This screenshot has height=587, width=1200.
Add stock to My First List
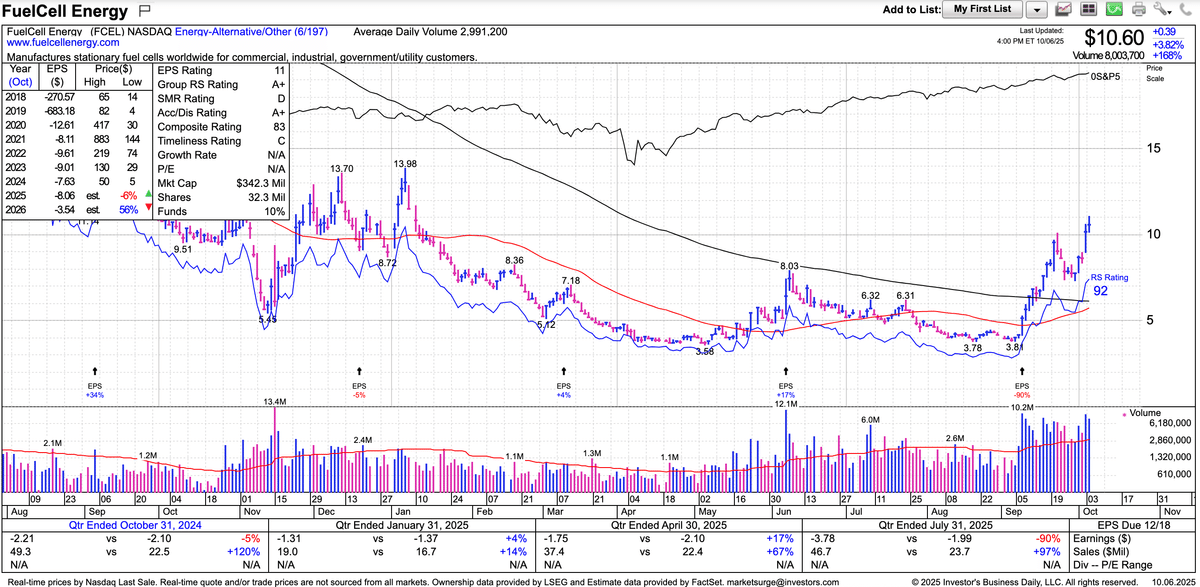982,10
